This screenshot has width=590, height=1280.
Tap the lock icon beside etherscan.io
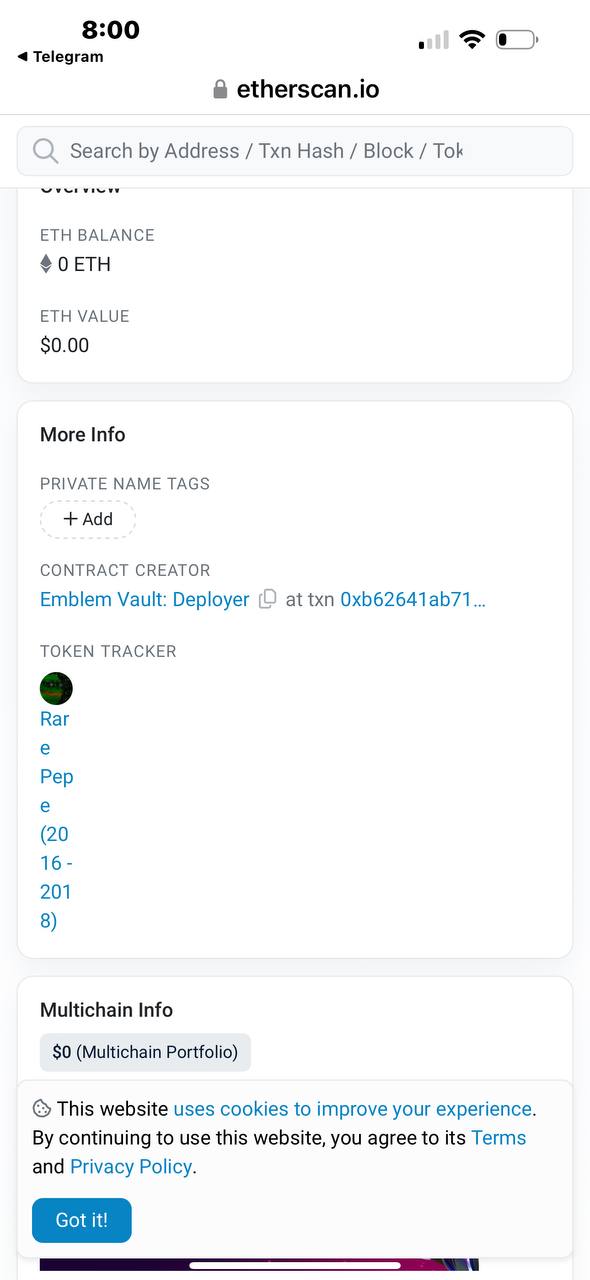pos(220,90)
